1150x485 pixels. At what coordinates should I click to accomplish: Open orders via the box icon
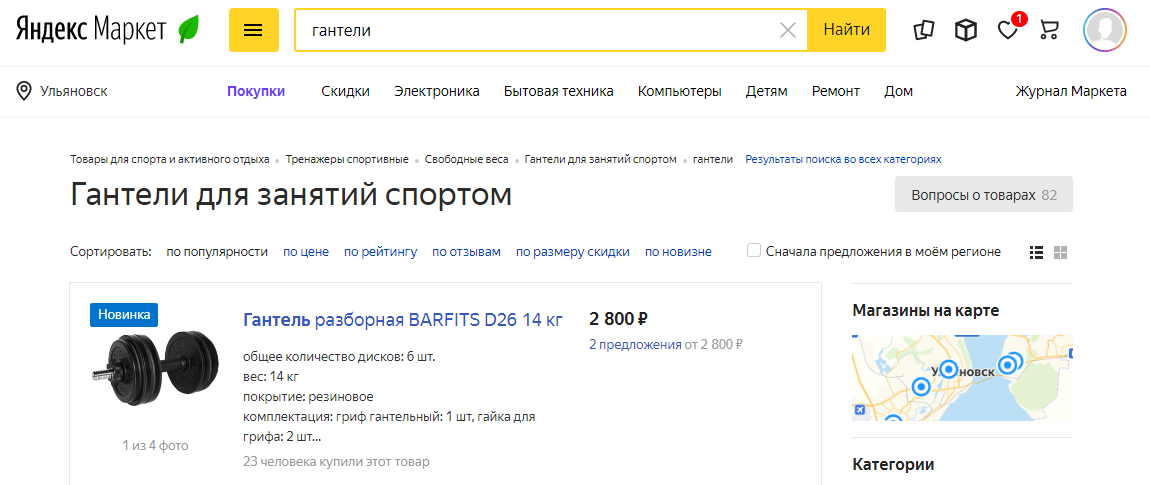click(965, 30)
